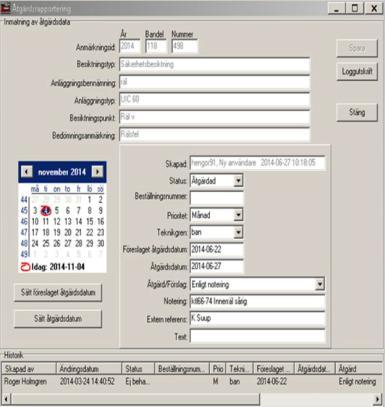
Task: Click Idag: 2014-11-04 link
Action: pyautogui.click(x=58, y=267)
